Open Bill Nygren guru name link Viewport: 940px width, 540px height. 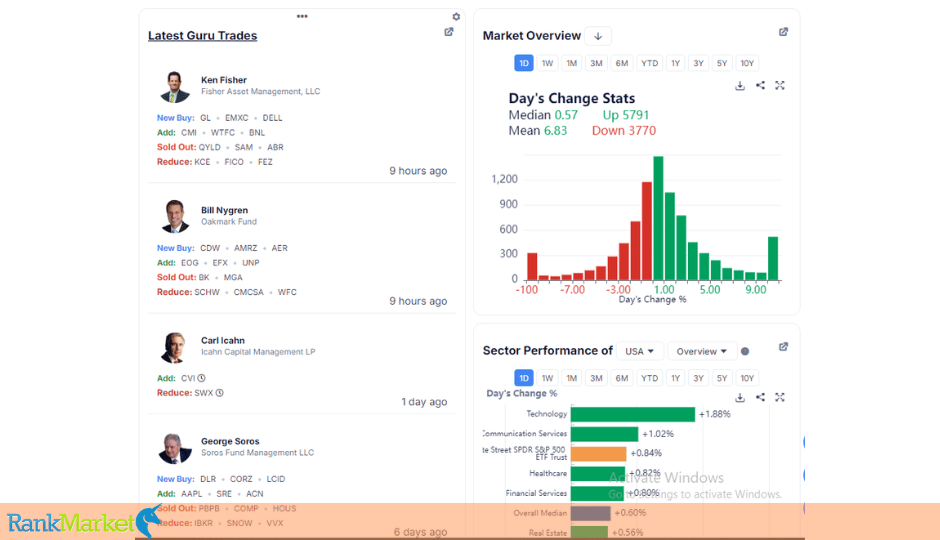click(x=224, y=210)
